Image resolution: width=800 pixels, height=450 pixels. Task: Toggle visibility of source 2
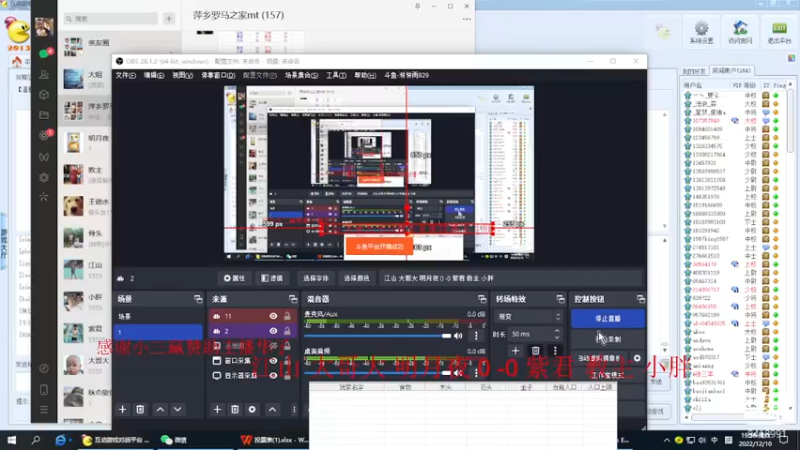coord(273,331)
